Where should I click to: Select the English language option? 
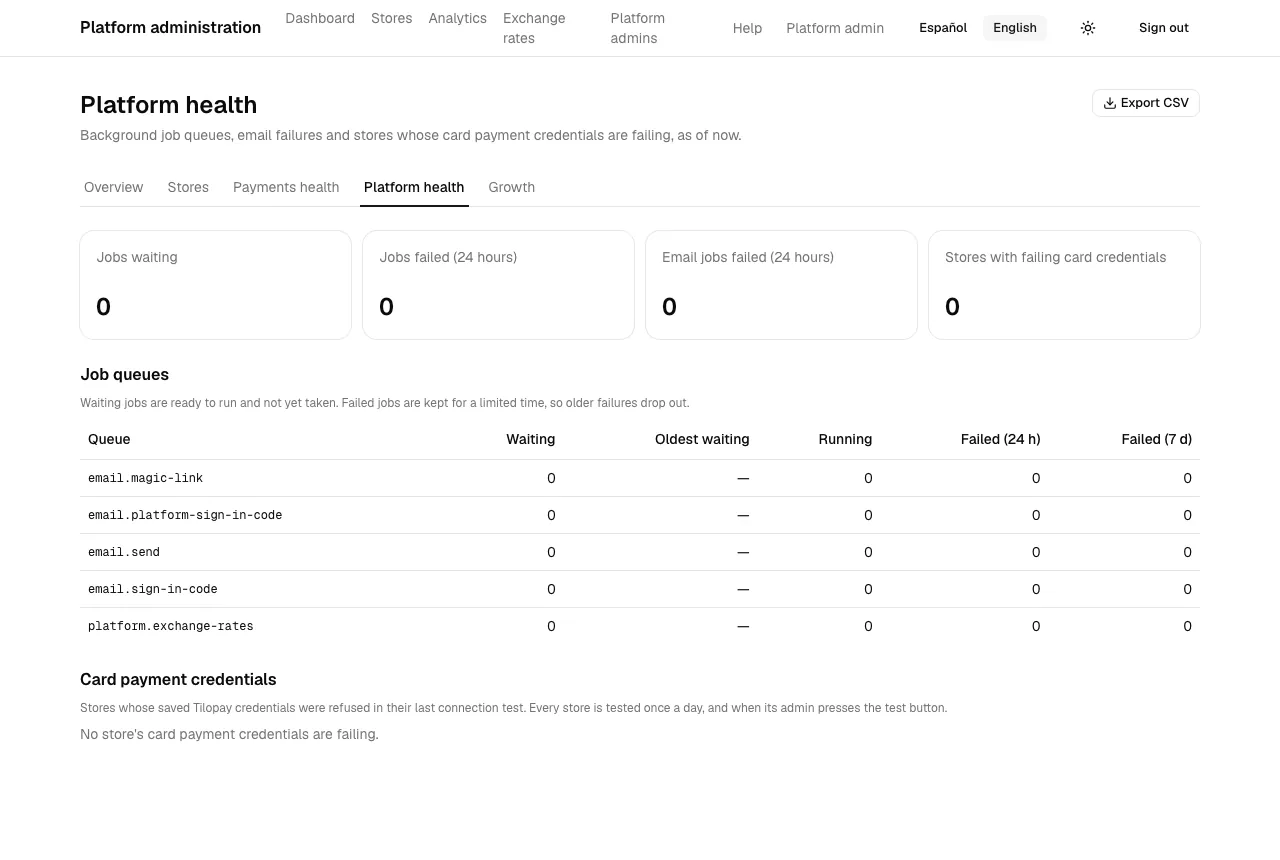pyautogui.click(x=1015, y=28)
